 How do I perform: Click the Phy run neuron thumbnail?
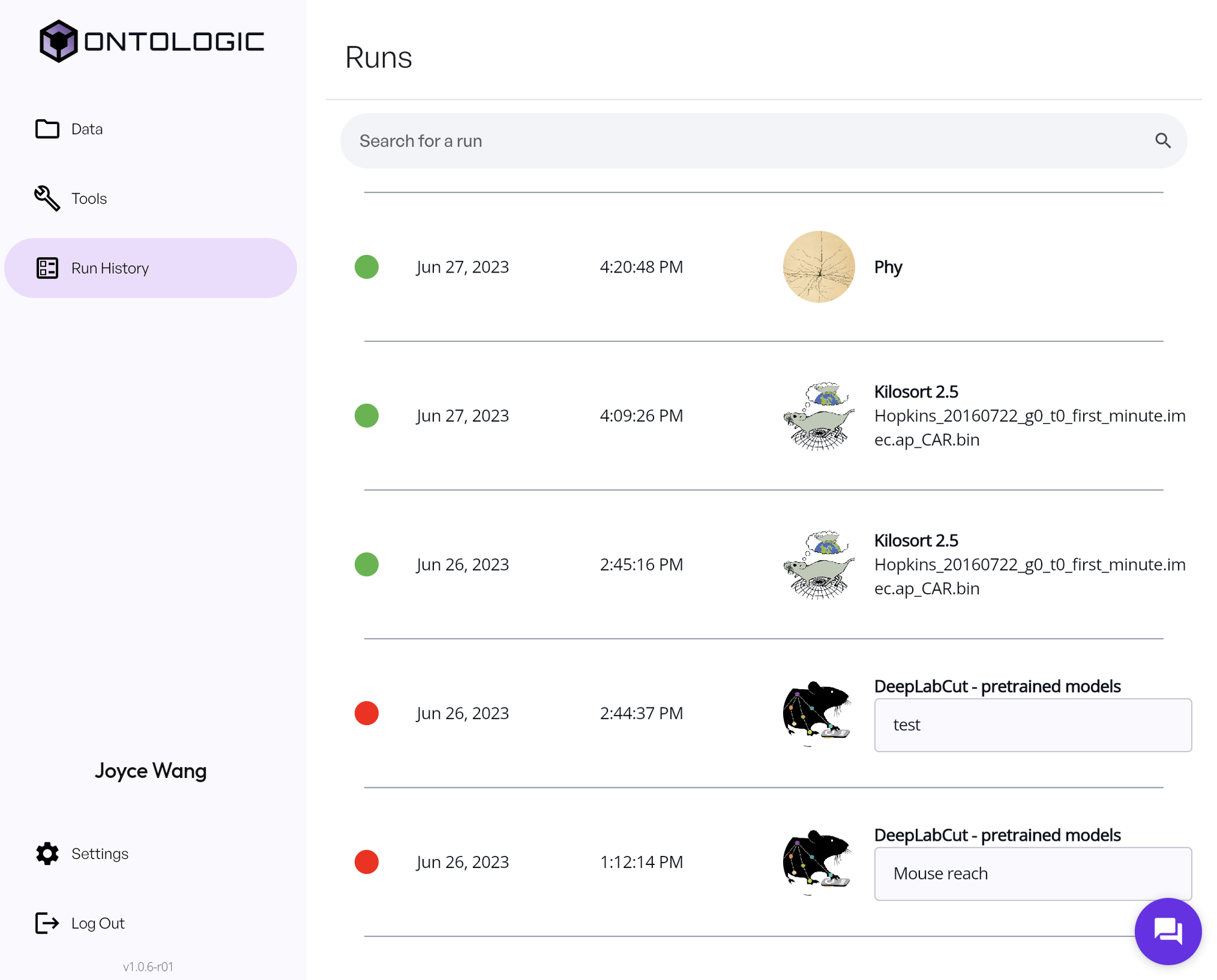click(x=818, y=267)
